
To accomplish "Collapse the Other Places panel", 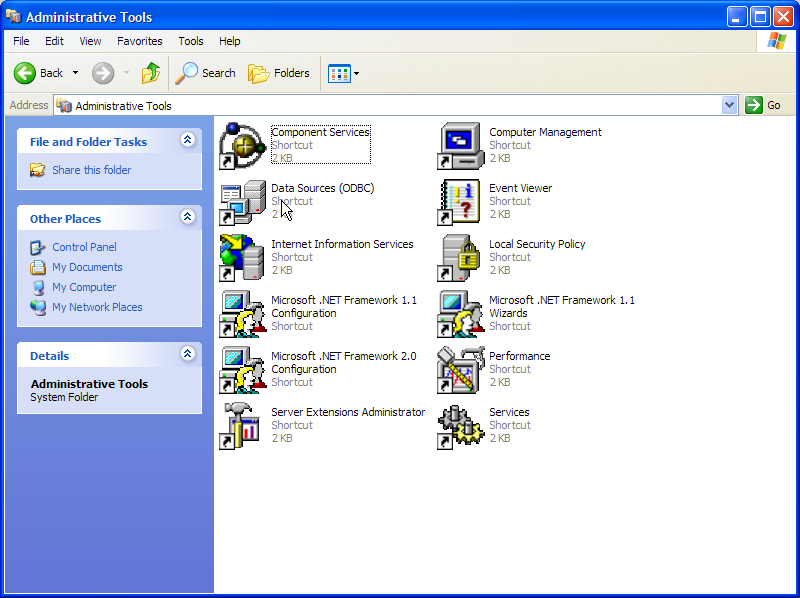I will pyautogui.click(x=187, y=218).
